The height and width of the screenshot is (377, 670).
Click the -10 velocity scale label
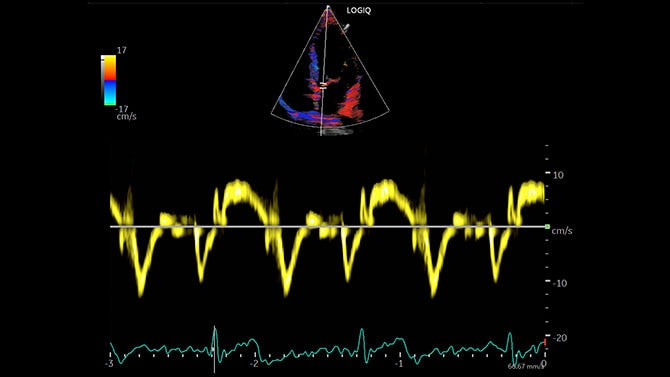tap(560, 283)
